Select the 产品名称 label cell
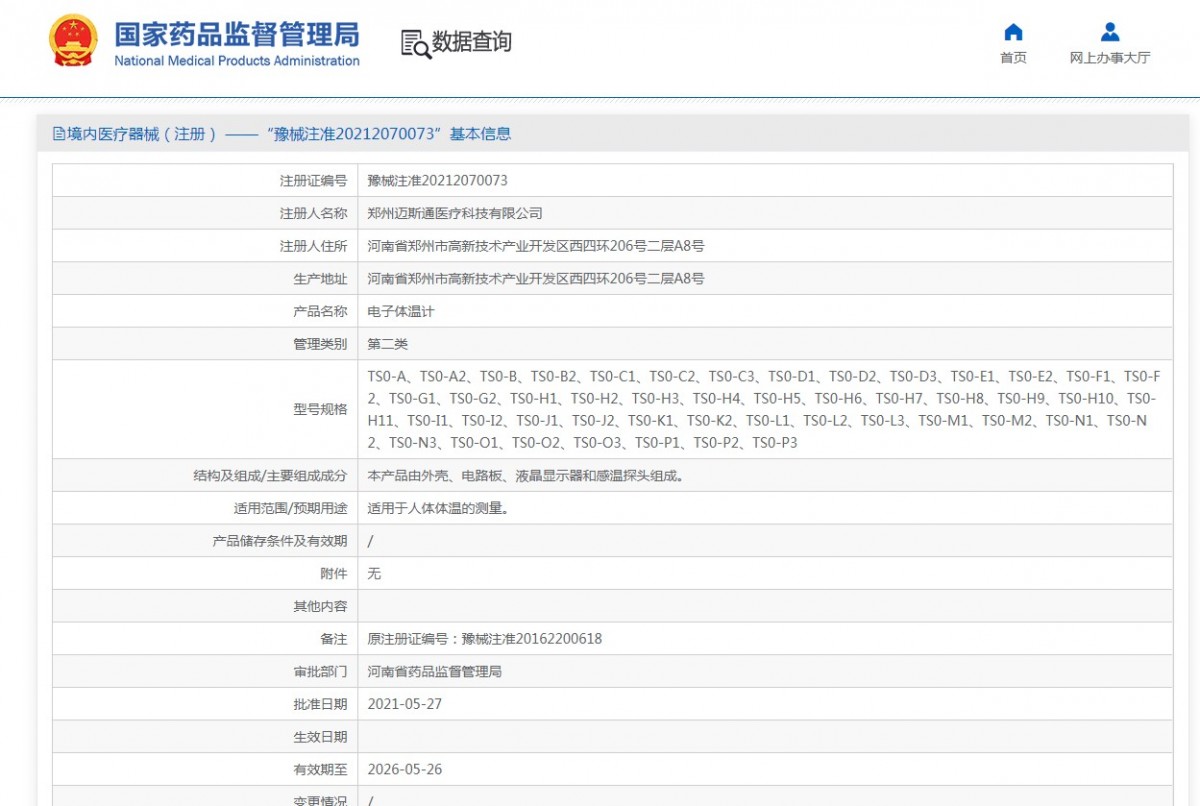Viewport: 1200px width, 806px height. coord(205,312)
